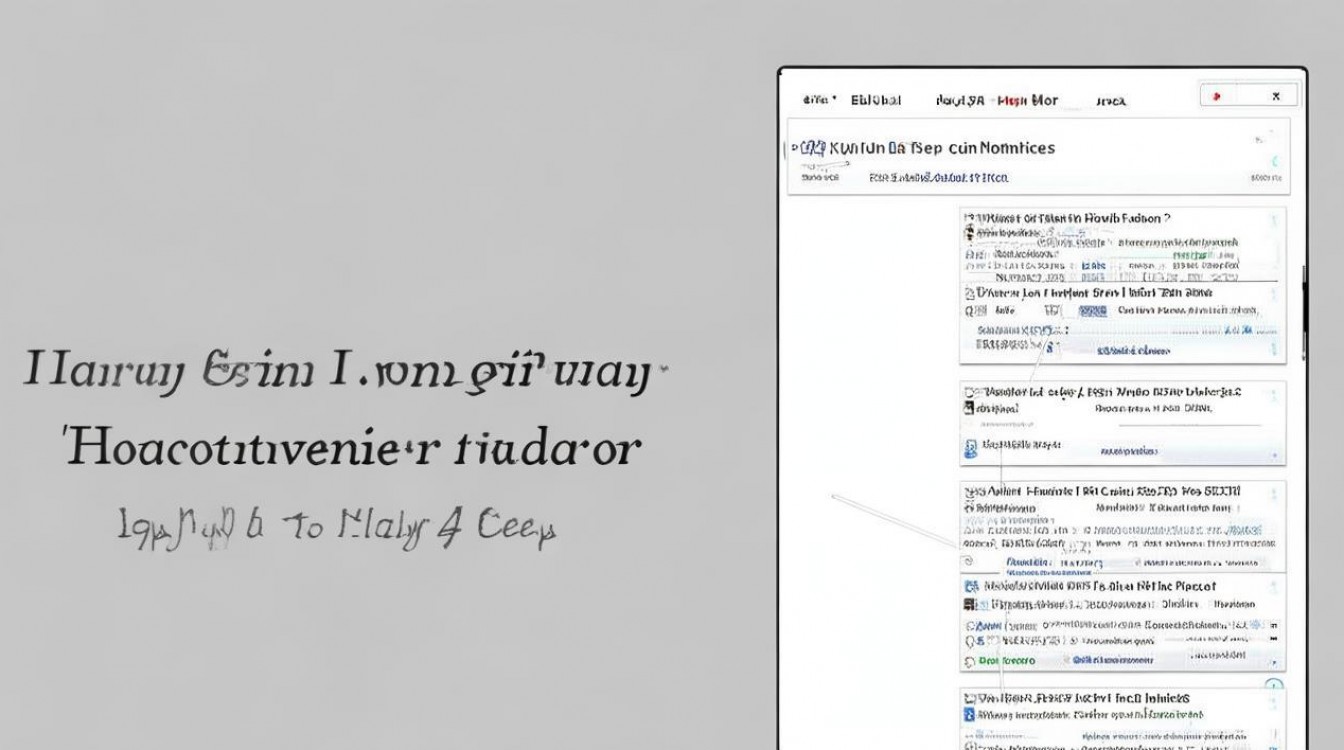The image size is (1344, 750).
Task: Open the blue link at the bottom of the first card
Action: coord(1132,351)
